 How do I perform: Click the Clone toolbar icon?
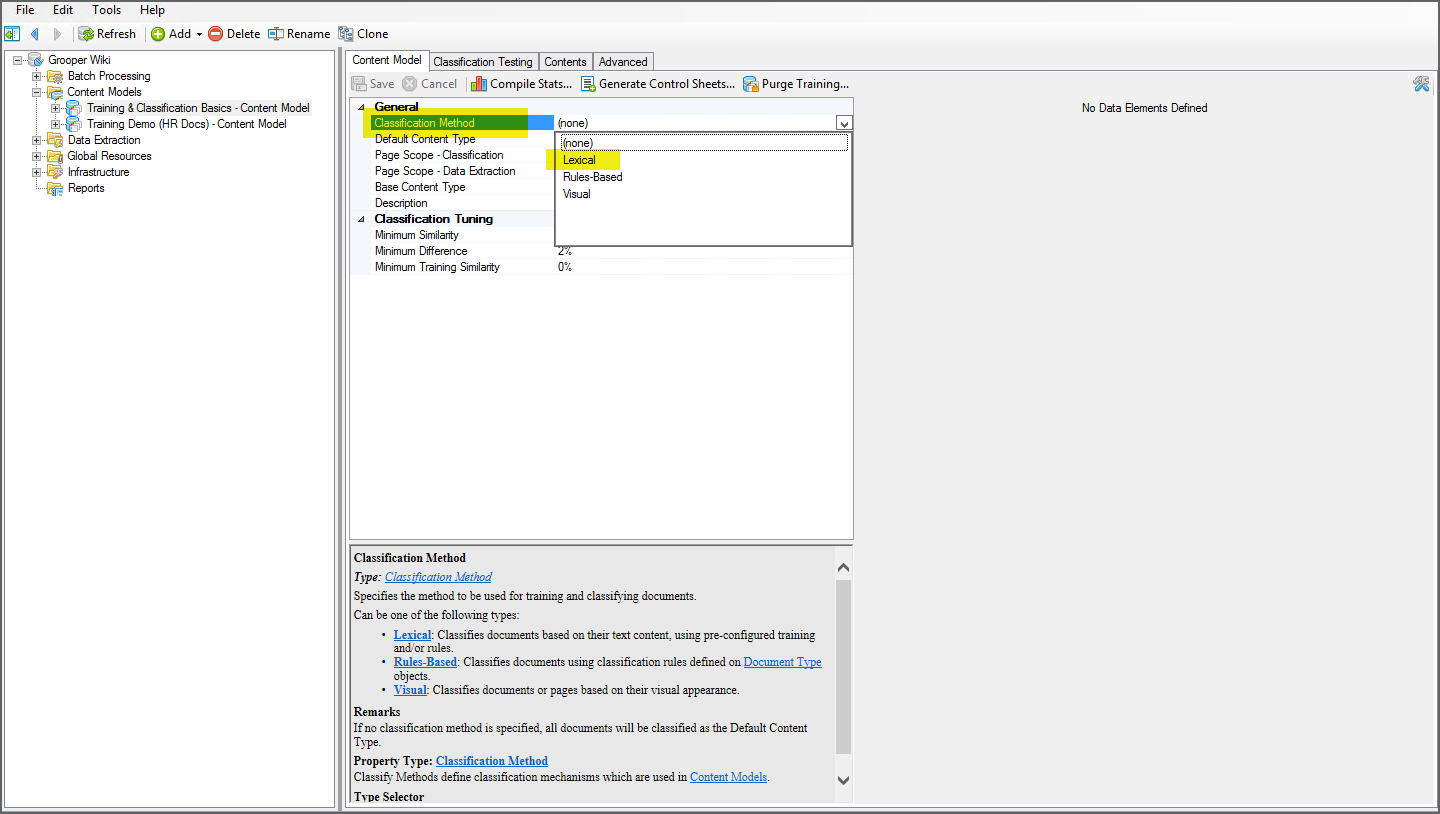click(x=346, y=34)
